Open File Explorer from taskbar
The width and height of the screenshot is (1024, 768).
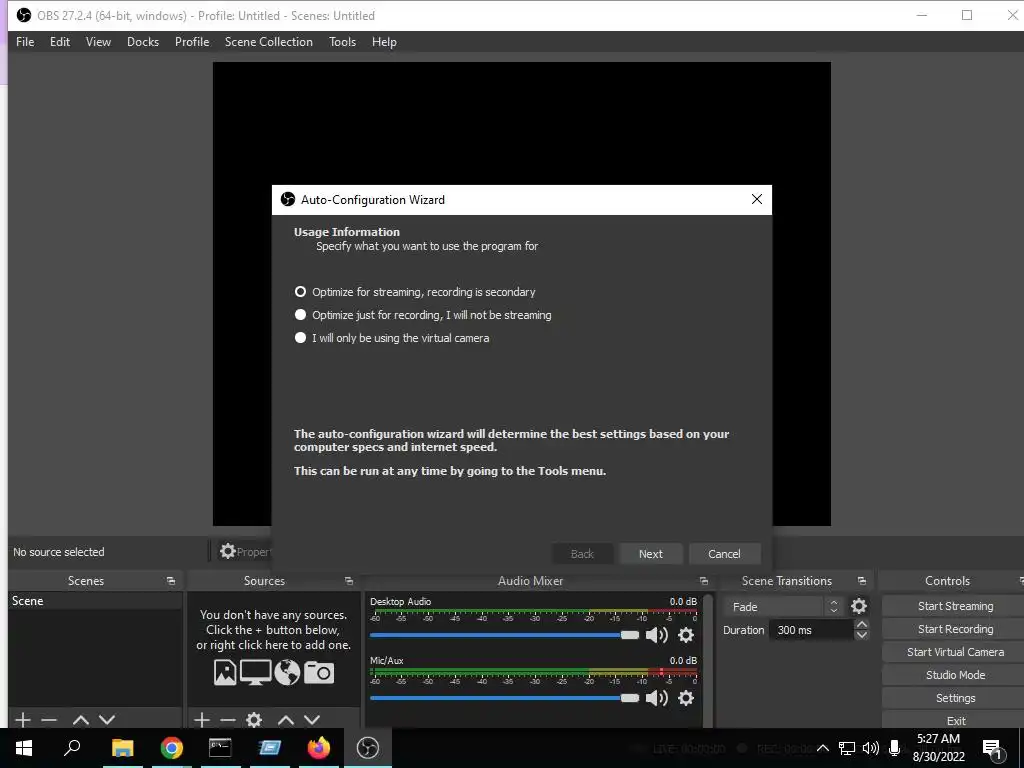click(122, 748)
